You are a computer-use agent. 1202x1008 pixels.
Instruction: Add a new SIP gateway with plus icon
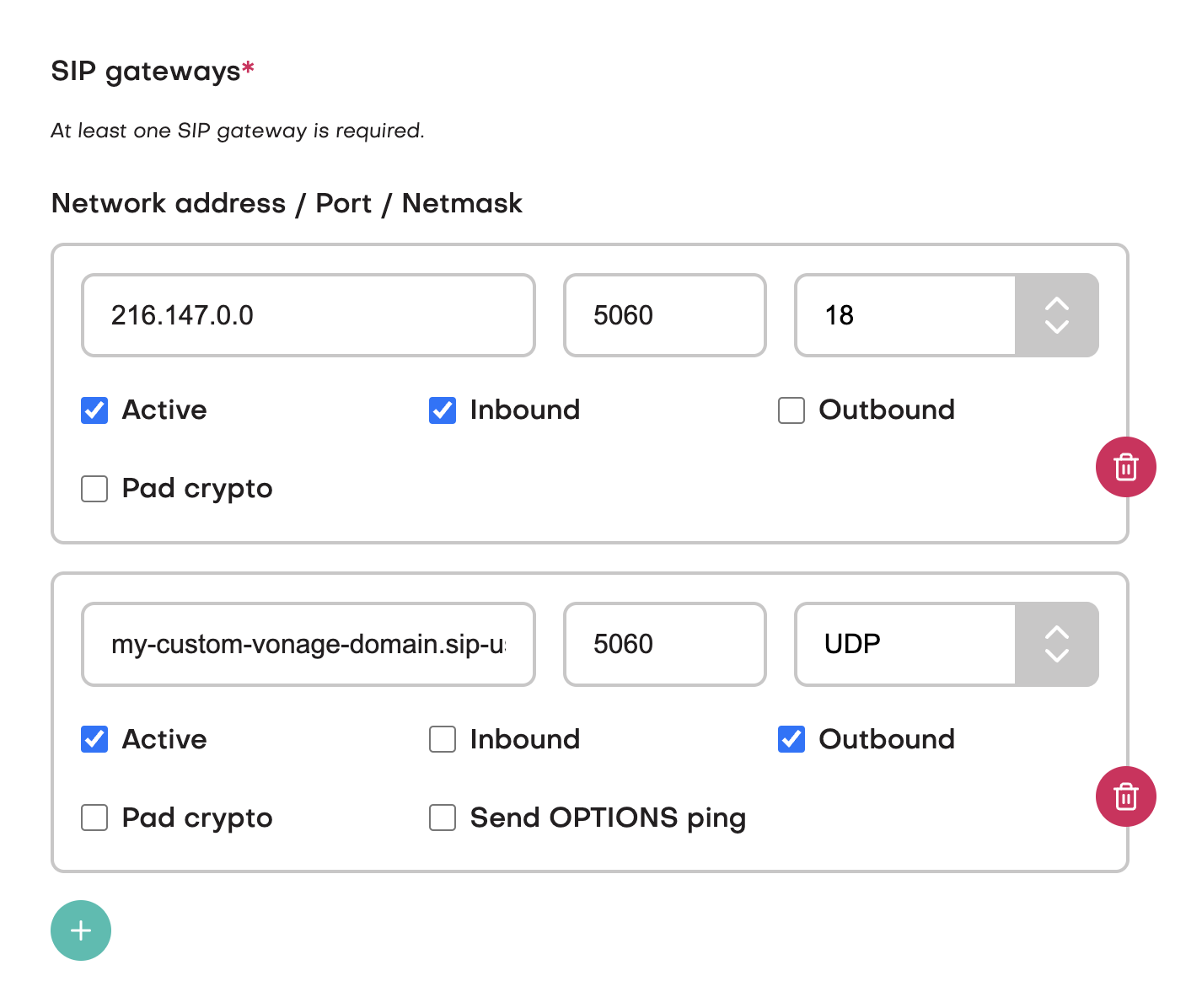click(81, 930)
